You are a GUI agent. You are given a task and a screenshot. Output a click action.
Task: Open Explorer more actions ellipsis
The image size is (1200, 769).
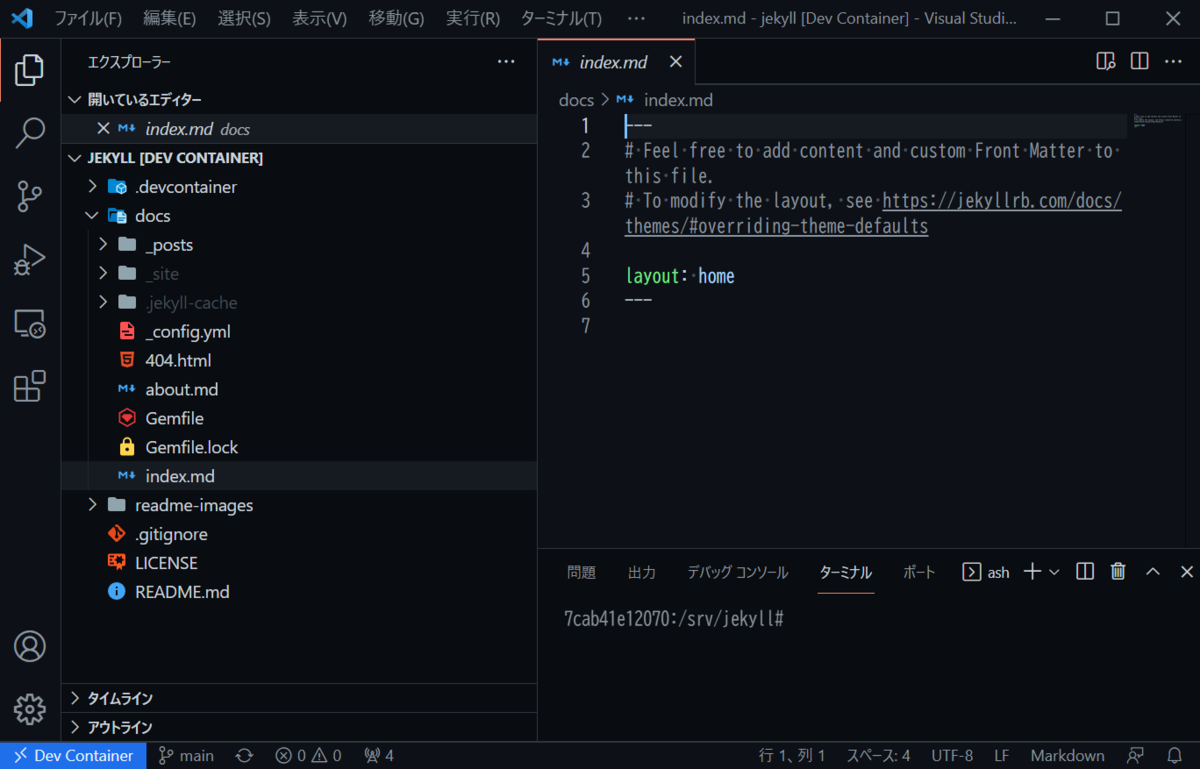click(x=506, y=62)
